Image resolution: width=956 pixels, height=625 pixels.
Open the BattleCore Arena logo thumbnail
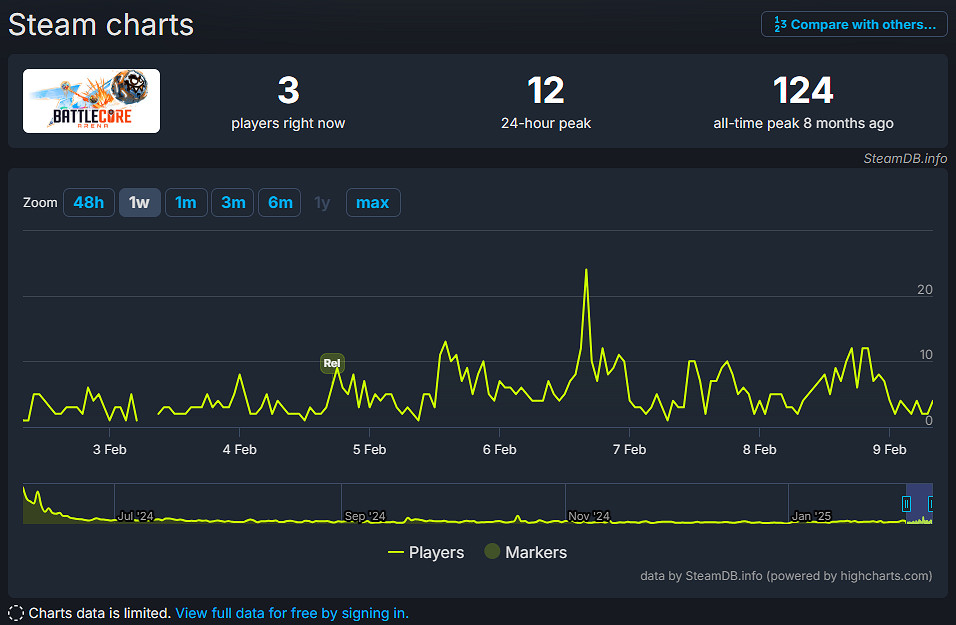tap(91, 101)
